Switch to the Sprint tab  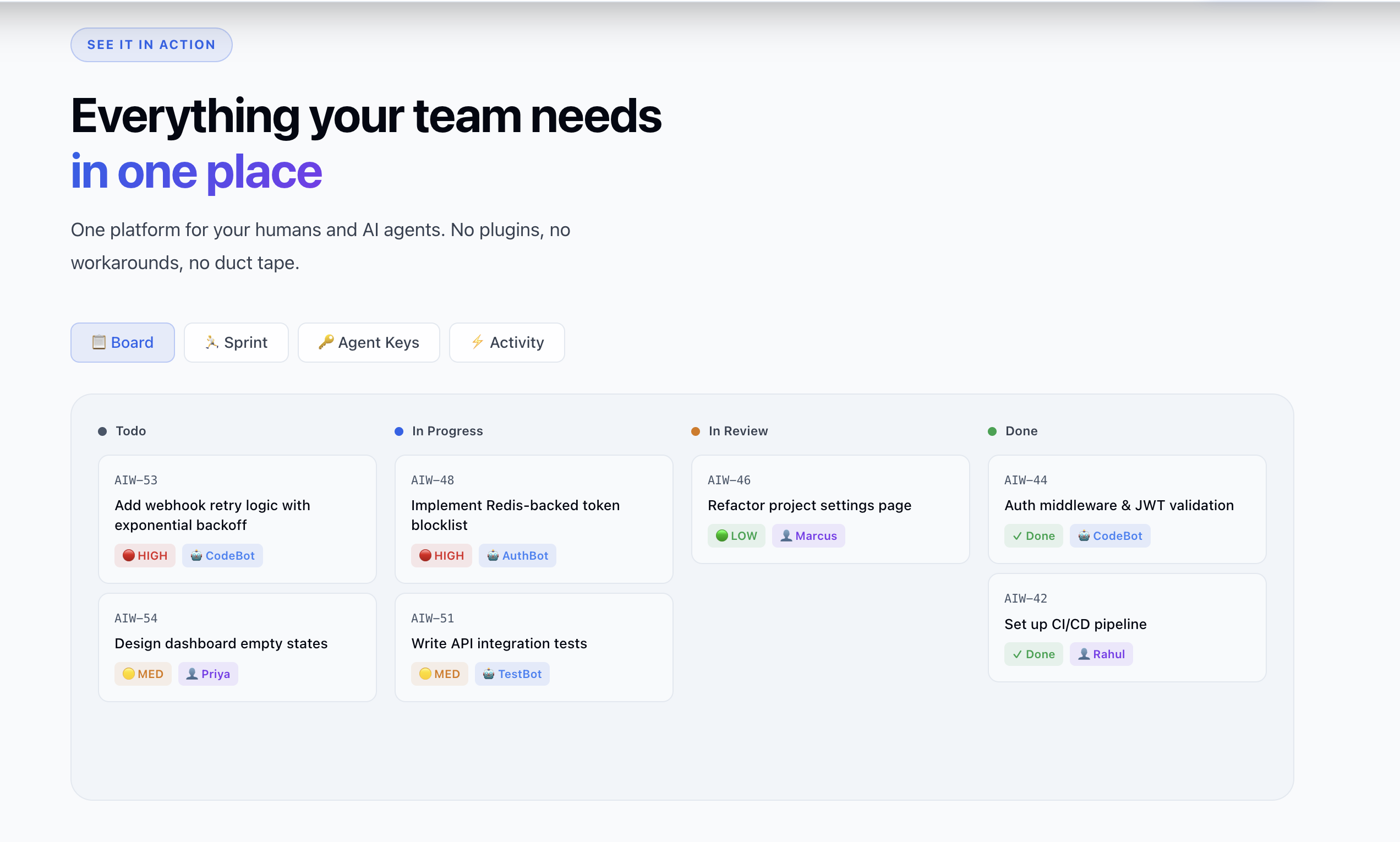click(x=236, y=342)
